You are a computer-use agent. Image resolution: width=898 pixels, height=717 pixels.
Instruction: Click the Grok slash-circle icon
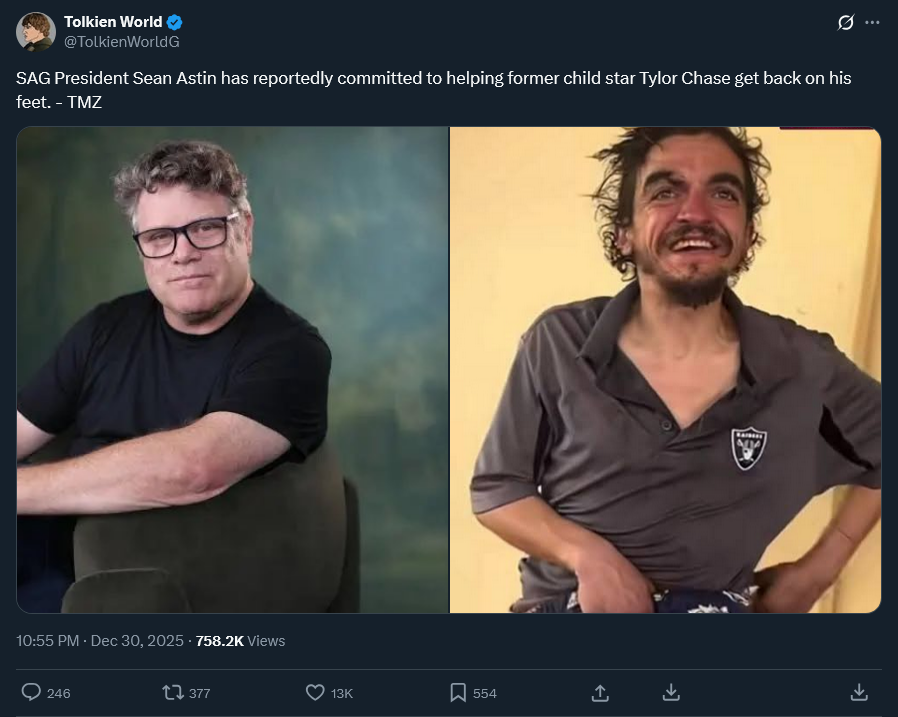[845, 22]
